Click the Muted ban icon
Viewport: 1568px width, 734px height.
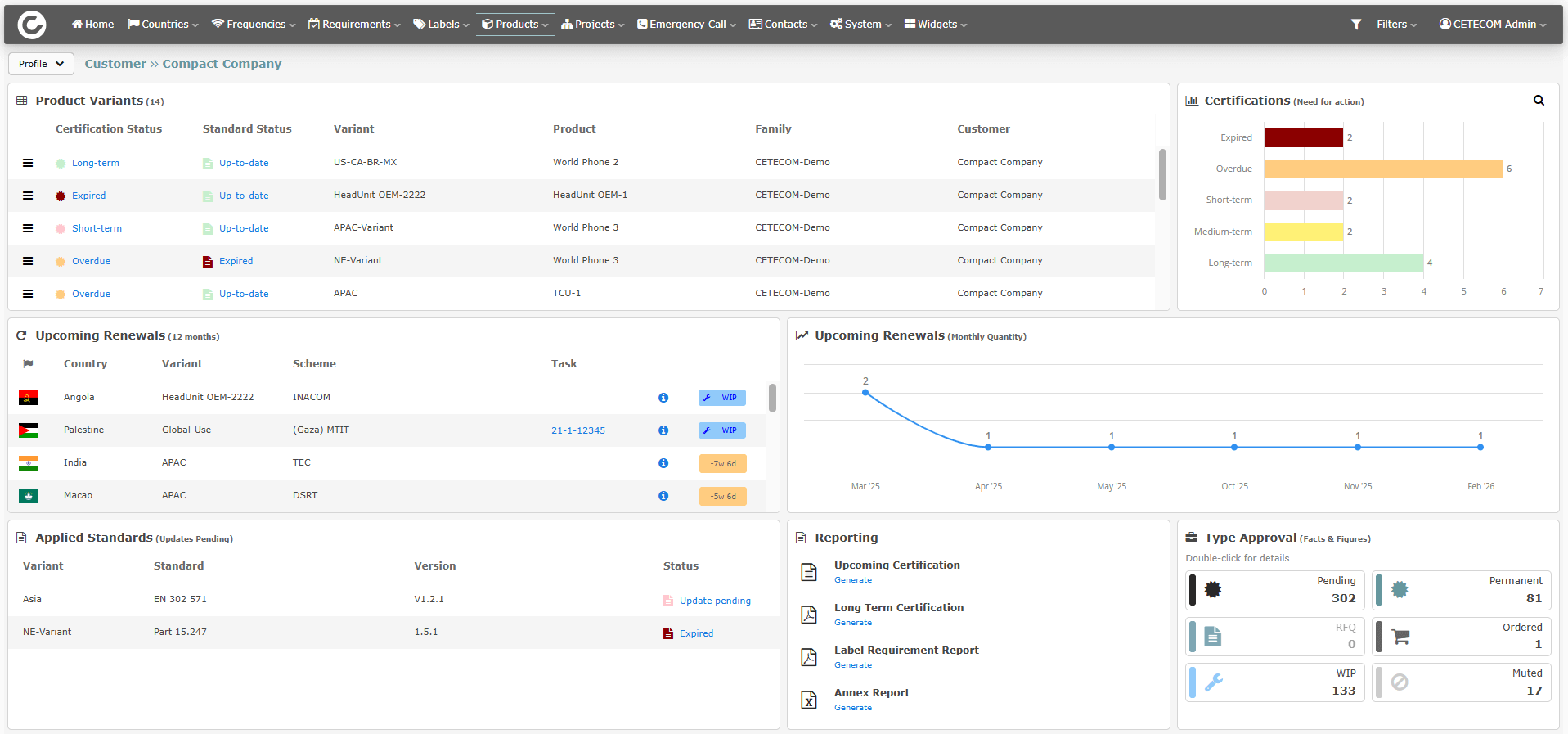1400,682
